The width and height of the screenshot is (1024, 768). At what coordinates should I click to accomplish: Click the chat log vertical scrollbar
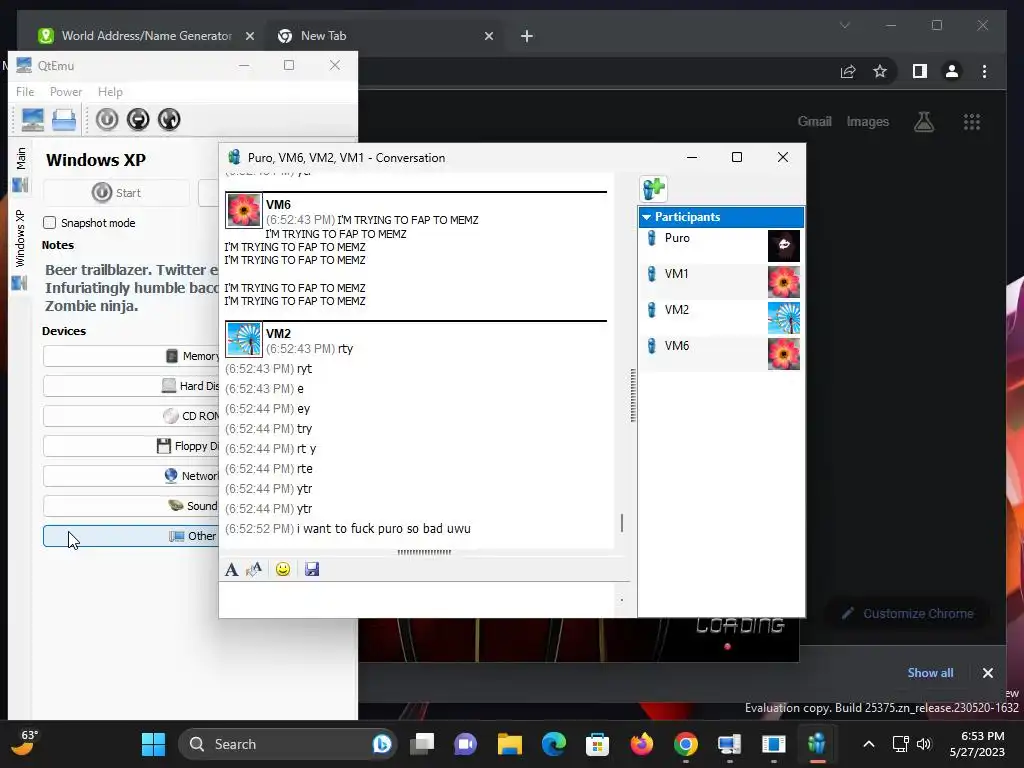pyautogui.click(x=622, y=522)
